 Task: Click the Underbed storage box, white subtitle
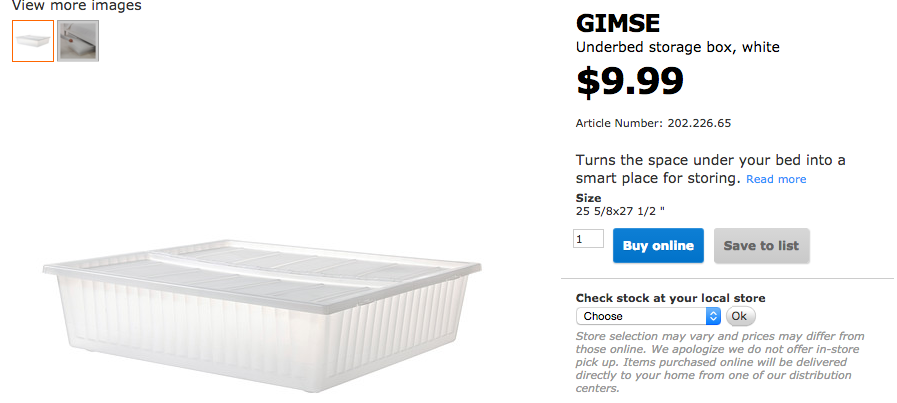pos(677,47)
